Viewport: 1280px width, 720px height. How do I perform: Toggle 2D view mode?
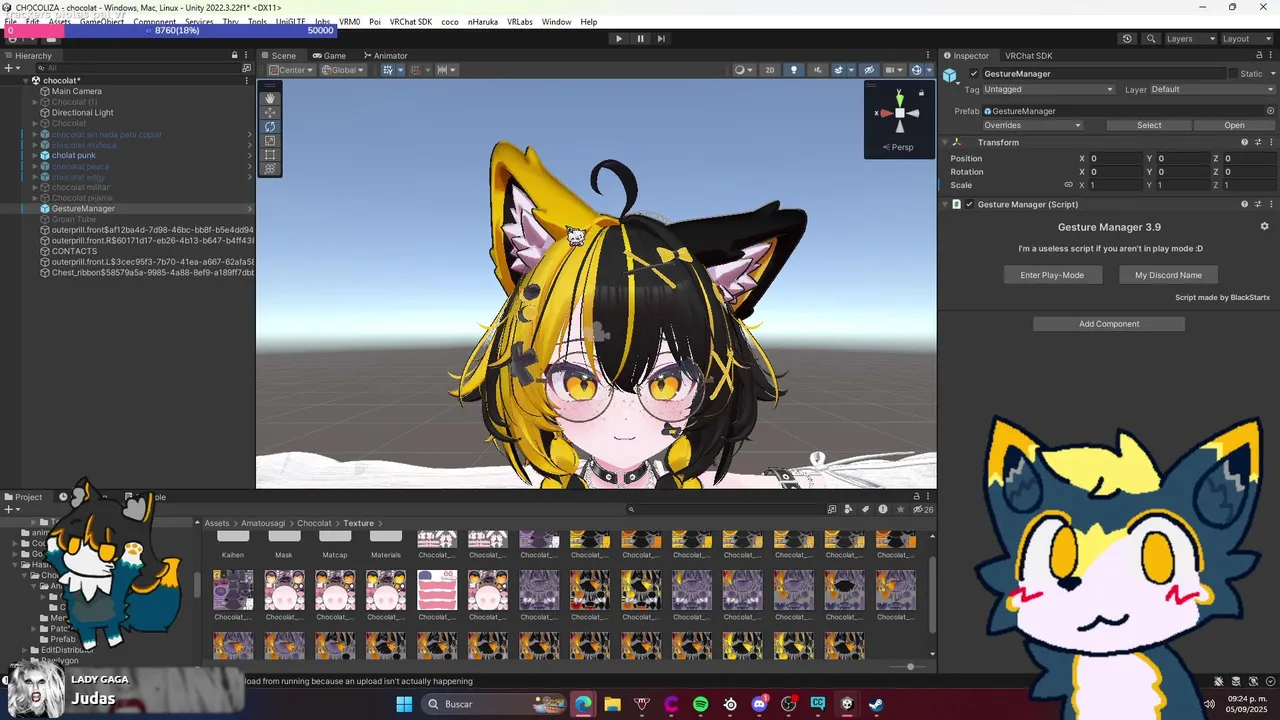pos(769,70)
